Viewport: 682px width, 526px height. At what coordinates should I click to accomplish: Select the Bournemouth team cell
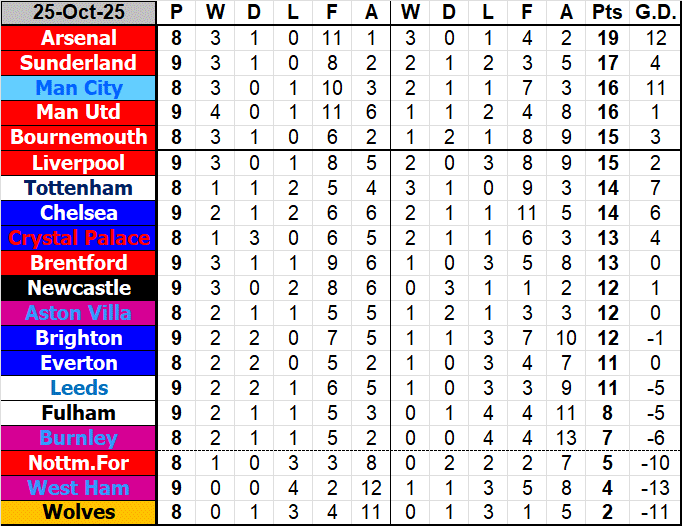[x=79, y=137]
